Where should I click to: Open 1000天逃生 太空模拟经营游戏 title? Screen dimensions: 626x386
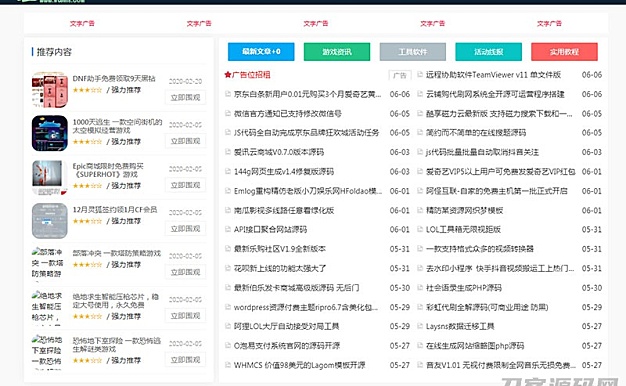click(117, 126)
